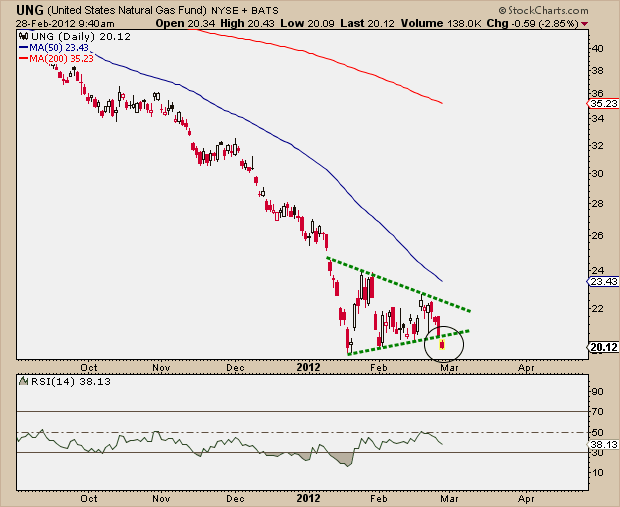Click the Open 20.34 value

185,23
